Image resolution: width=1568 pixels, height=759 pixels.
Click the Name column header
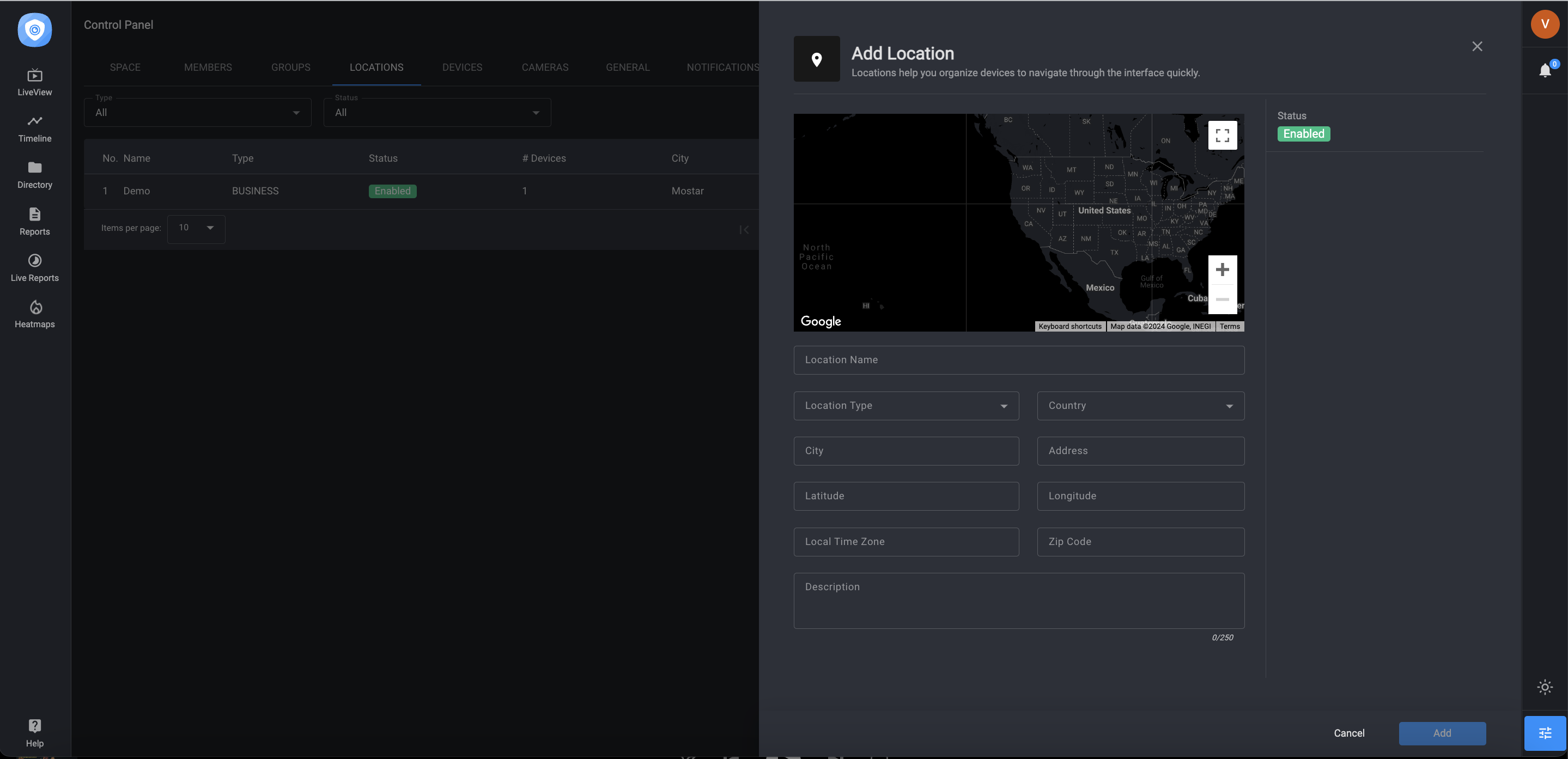click(136, 158)
